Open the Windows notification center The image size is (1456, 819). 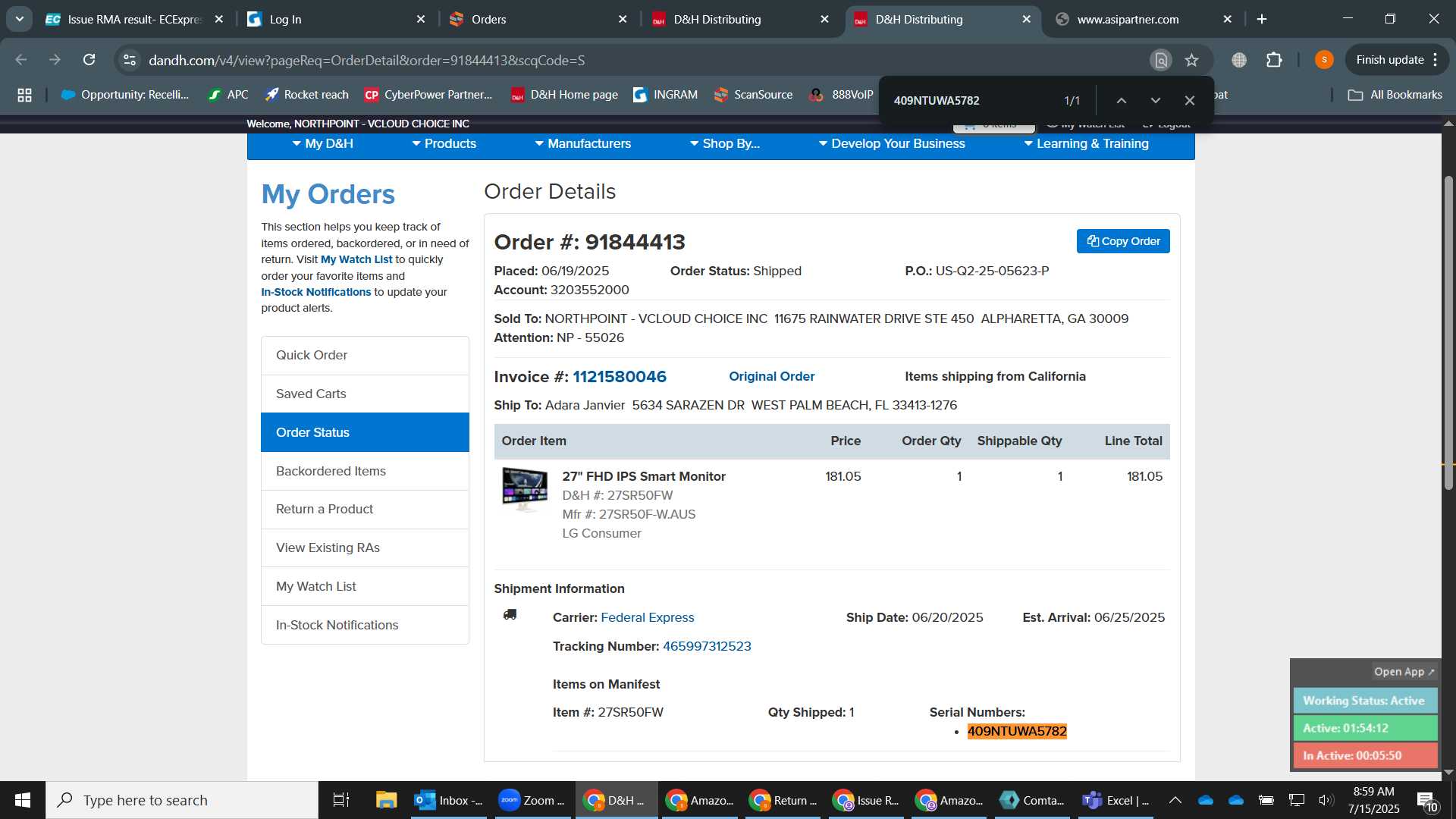click(1426, 801)
